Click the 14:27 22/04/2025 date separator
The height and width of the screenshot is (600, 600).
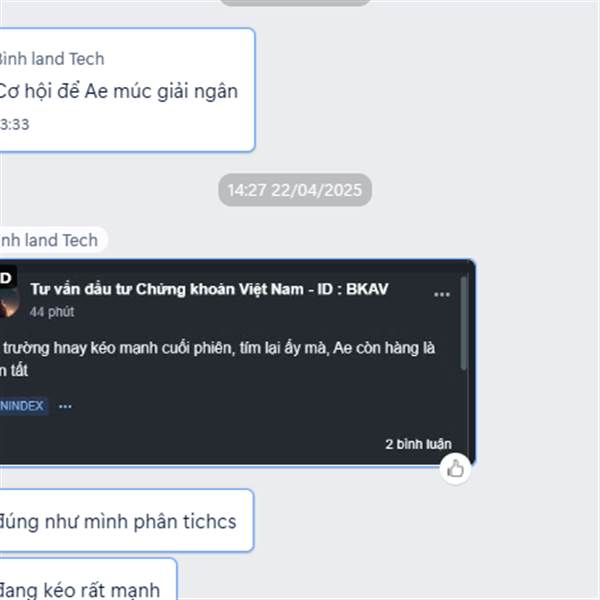pos(295,190)
